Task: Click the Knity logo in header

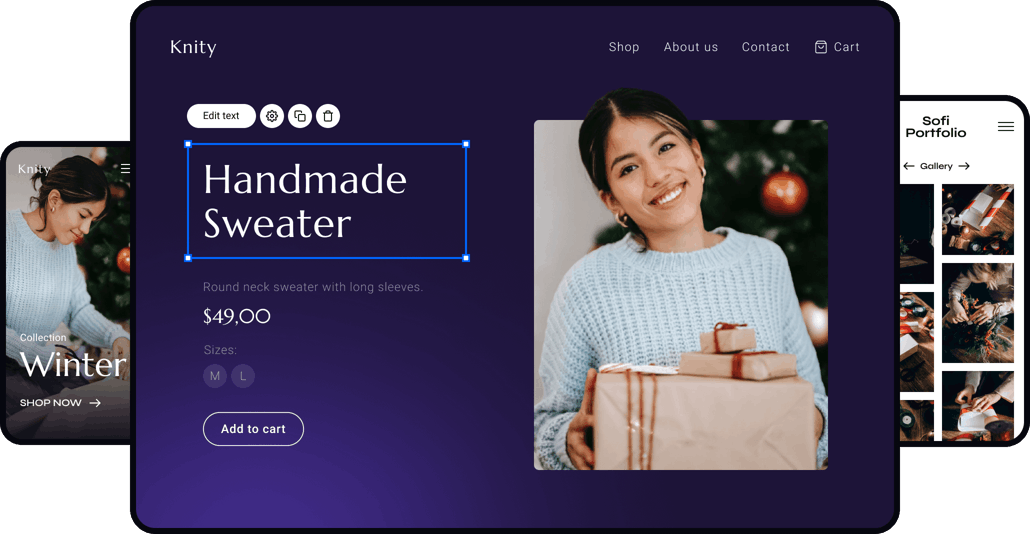Action: (x=193, y=47)
